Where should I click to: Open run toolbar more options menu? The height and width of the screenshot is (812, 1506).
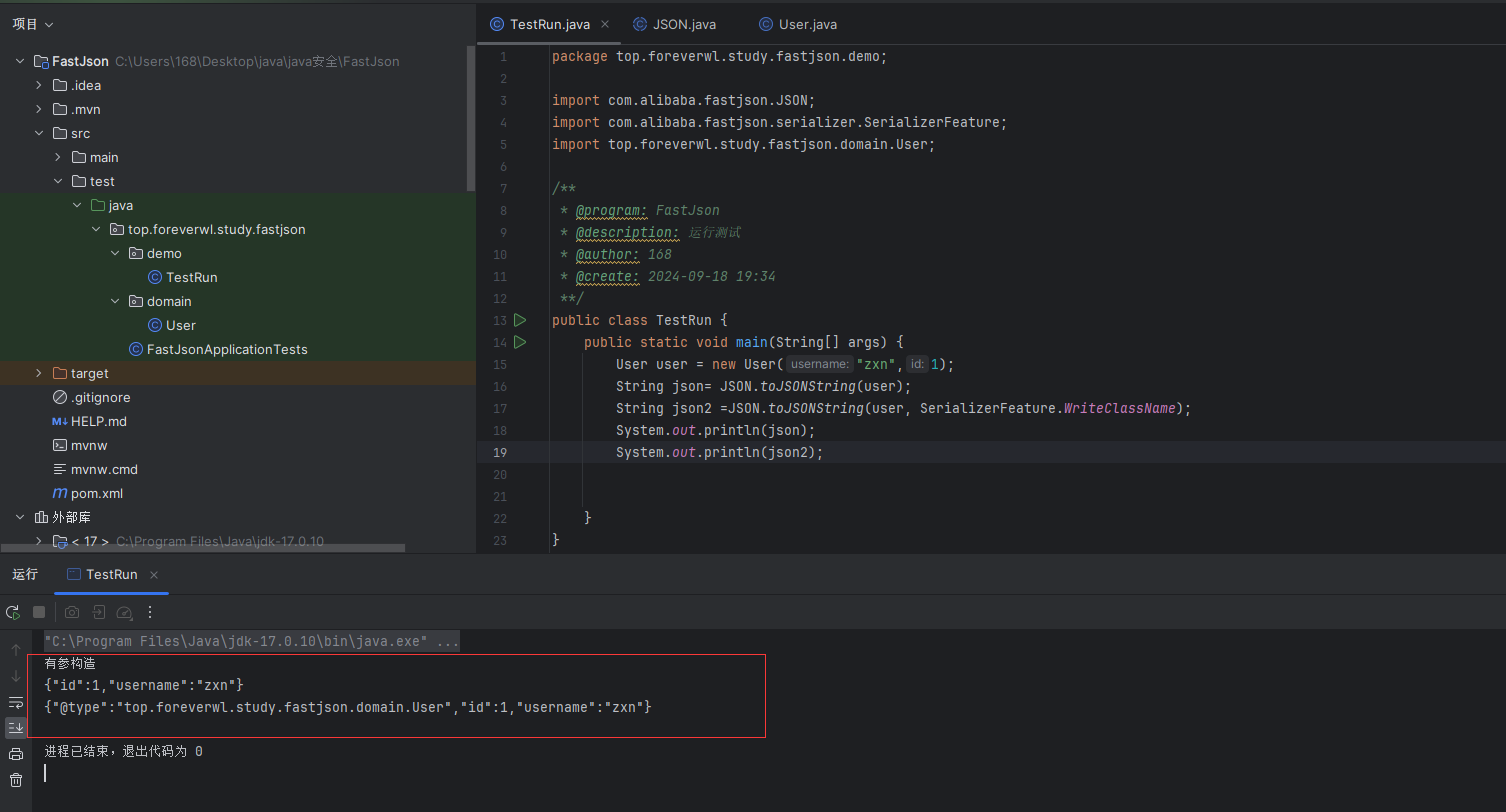150,612
